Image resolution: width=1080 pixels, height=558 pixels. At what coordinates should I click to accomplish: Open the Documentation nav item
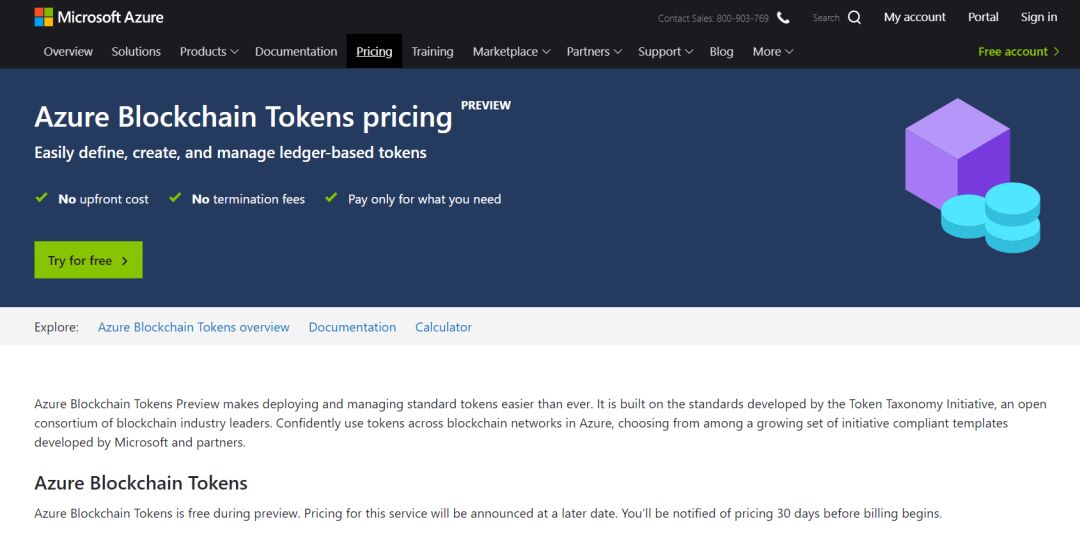click(296, 52)
